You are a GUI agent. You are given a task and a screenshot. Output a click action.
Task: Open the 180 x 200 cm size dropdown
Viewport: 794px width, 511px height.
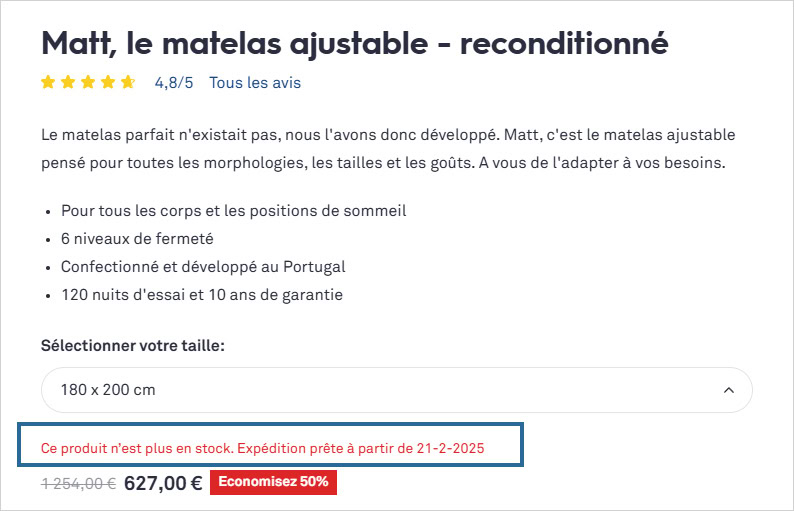[396, 389]
